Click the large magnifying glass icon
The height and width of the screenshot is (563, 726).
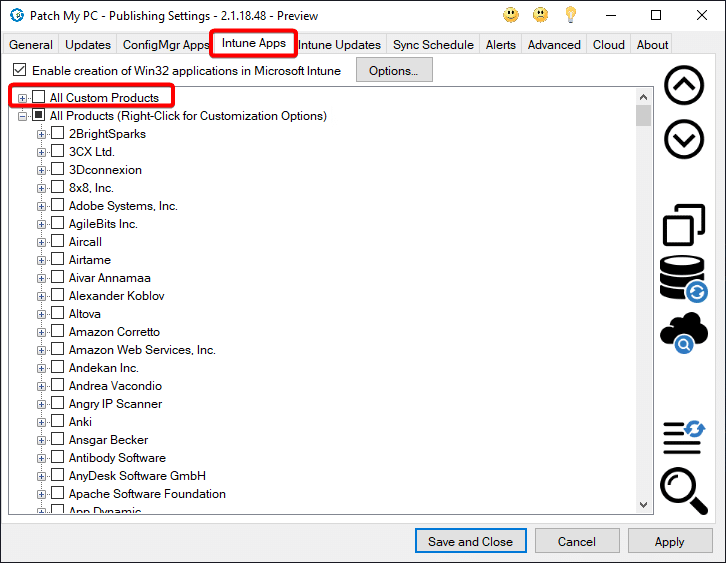click(x=684, y=491)
